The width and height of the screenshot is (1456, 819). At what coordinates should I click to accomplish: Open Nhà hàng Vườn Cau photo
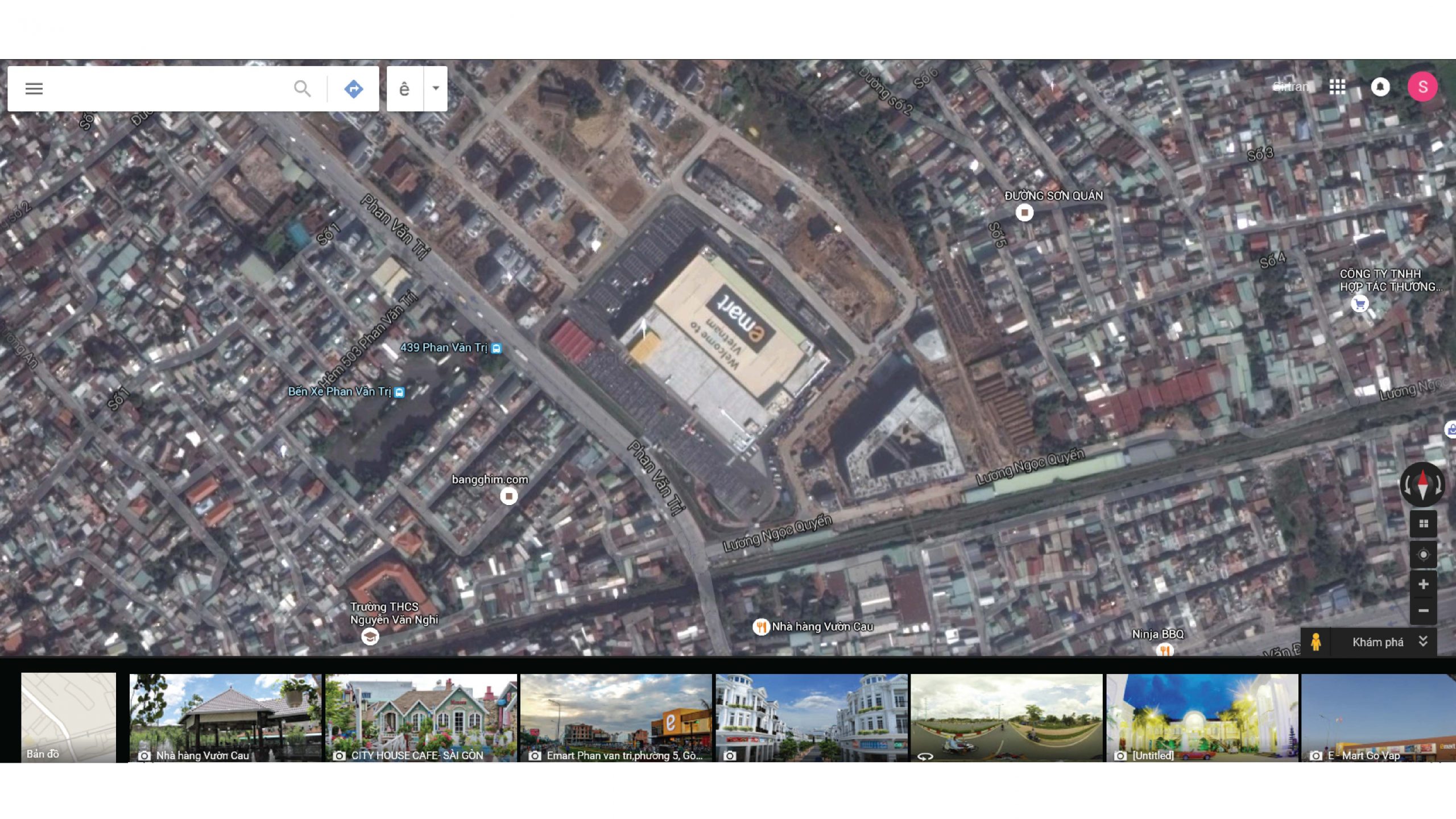pyautogui.click(x=225, y=717)
